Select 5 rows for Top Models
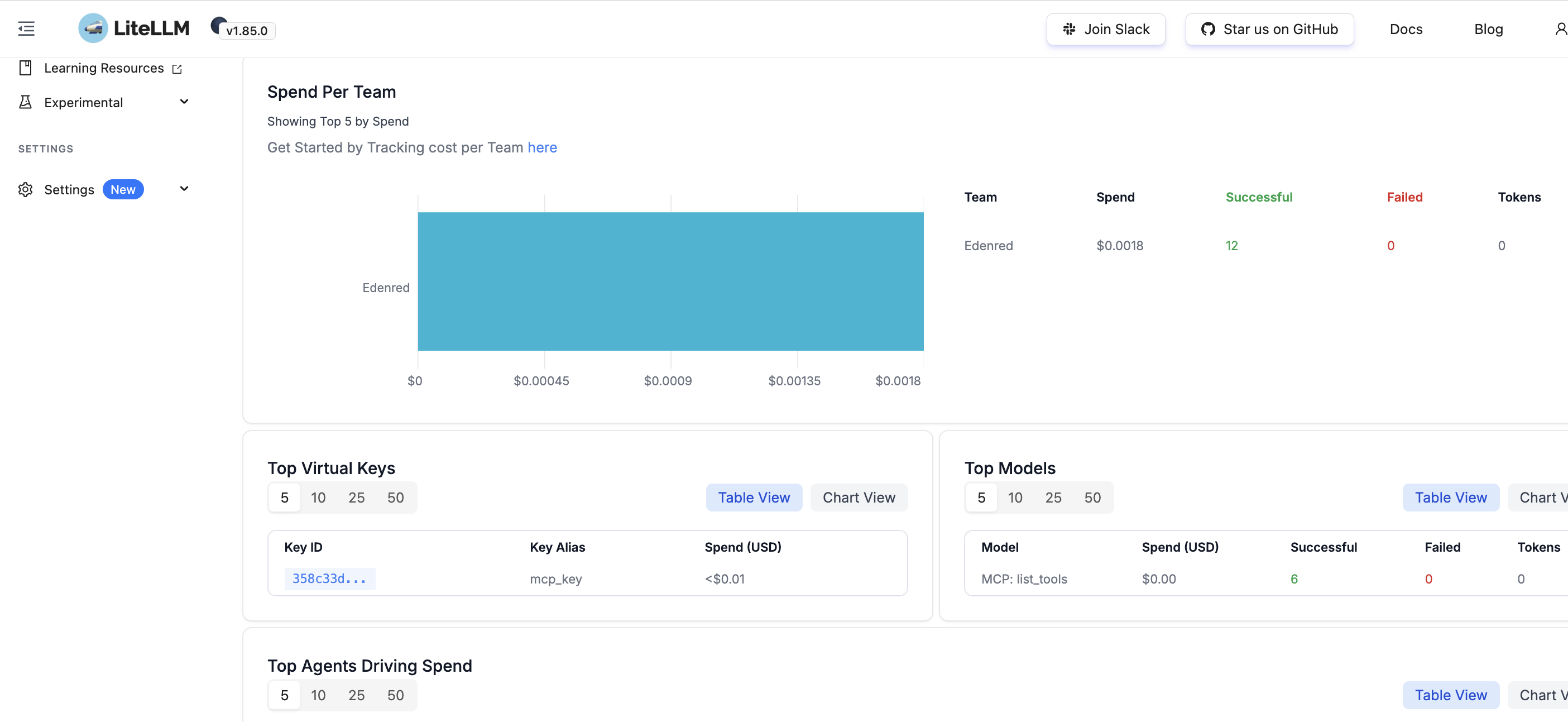The height and width of the screenshot is (722, 1568). click(x=981, y=498)
